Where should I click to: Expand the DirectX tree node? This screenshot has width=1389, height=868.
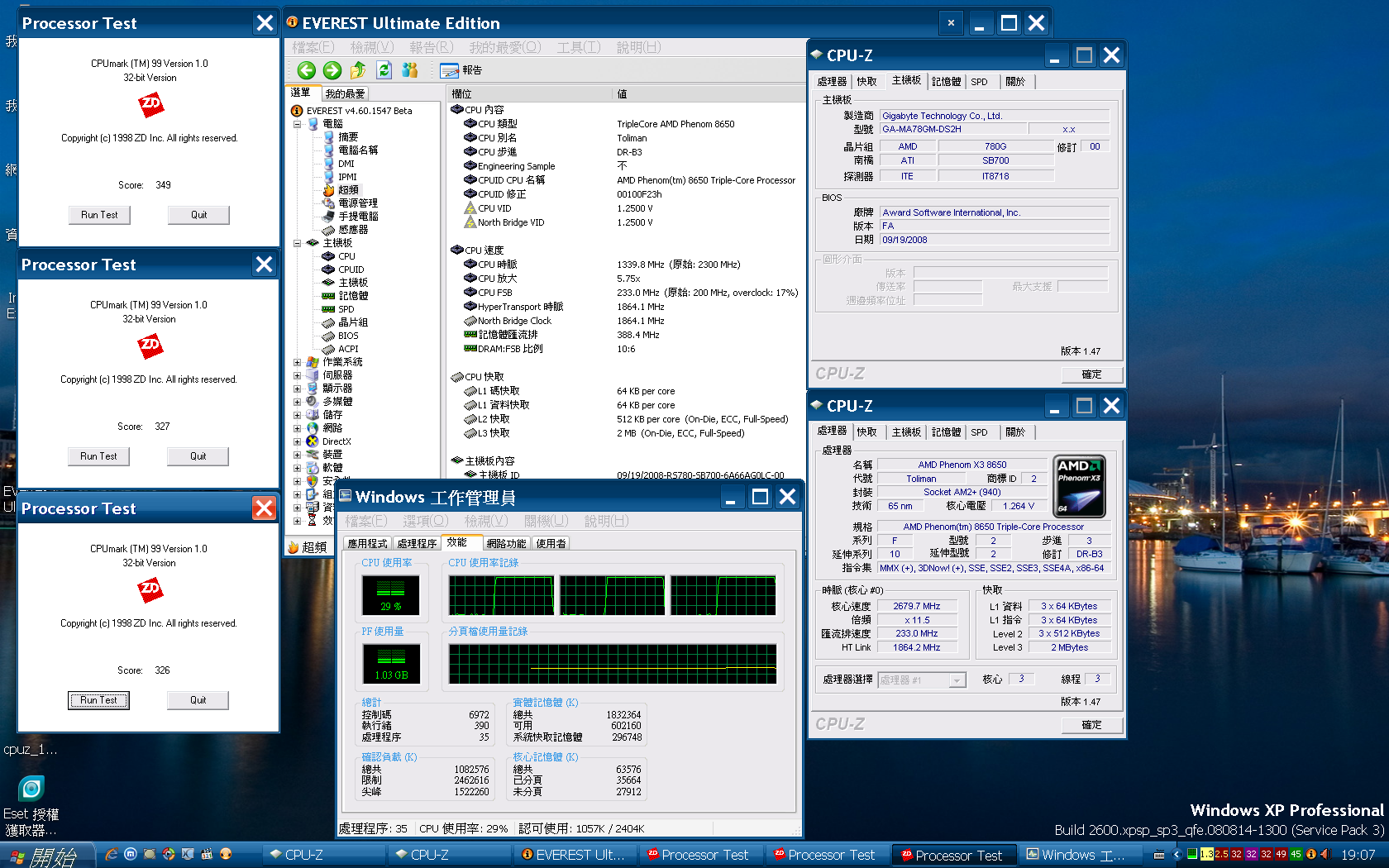point(297,441)
